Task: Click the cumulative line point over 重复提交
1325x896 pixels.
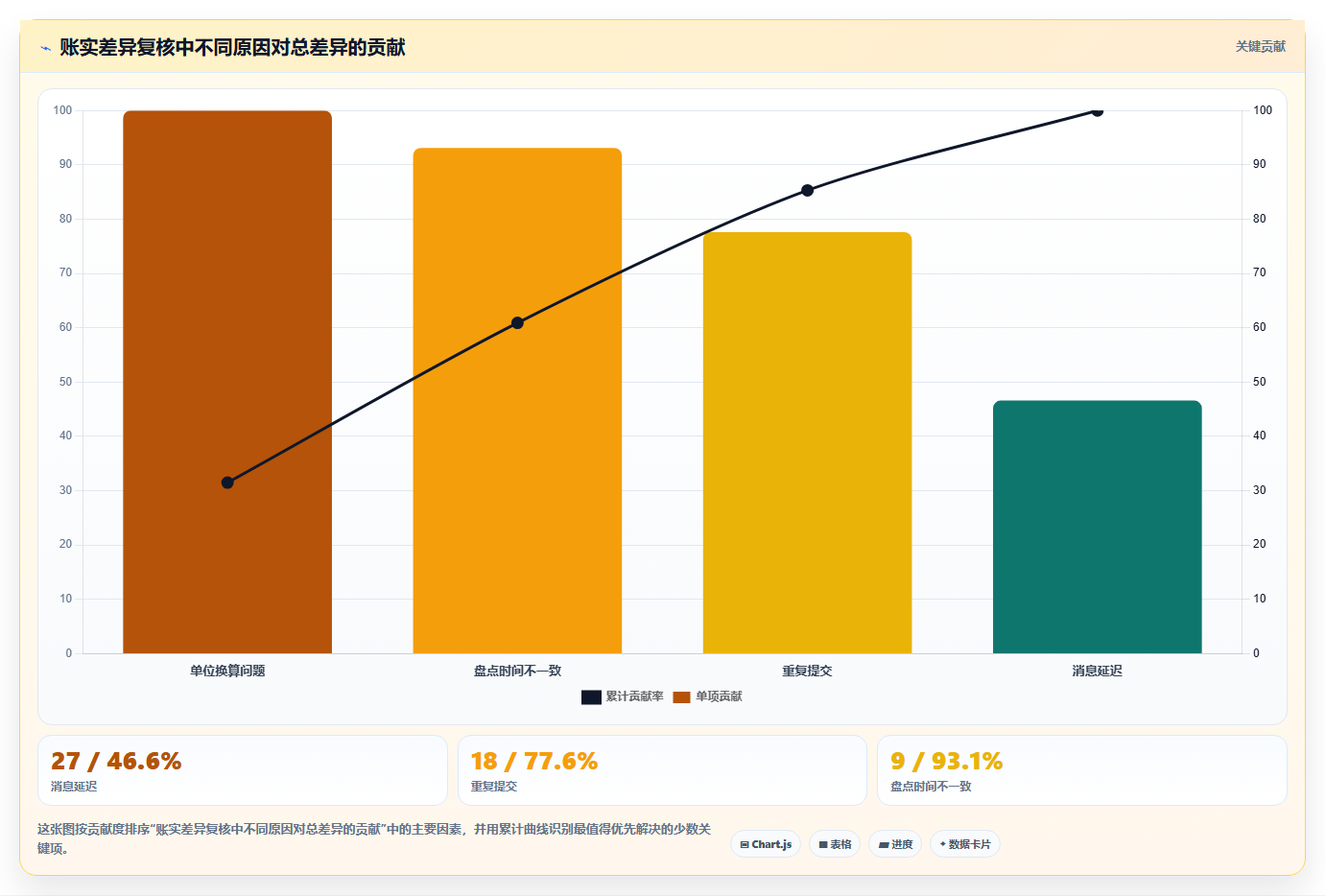Action: coord(807,191)
